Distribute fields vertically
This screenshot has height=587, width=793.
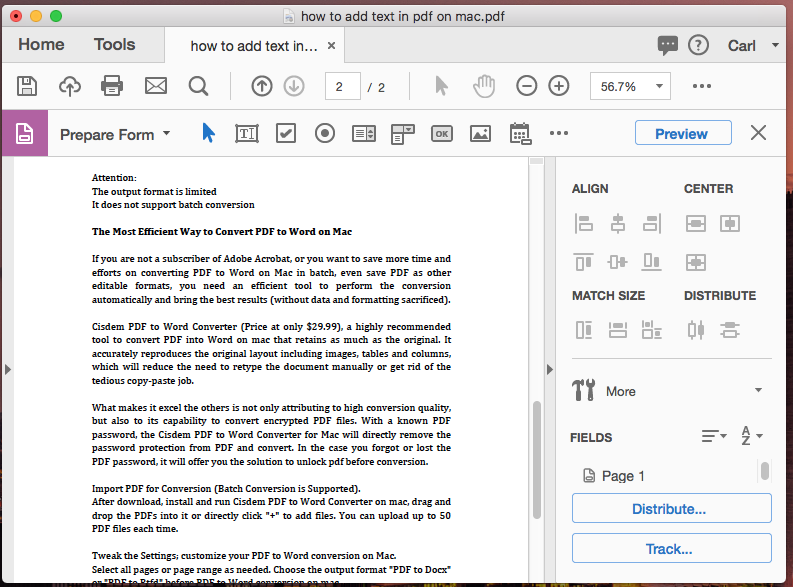730,330
